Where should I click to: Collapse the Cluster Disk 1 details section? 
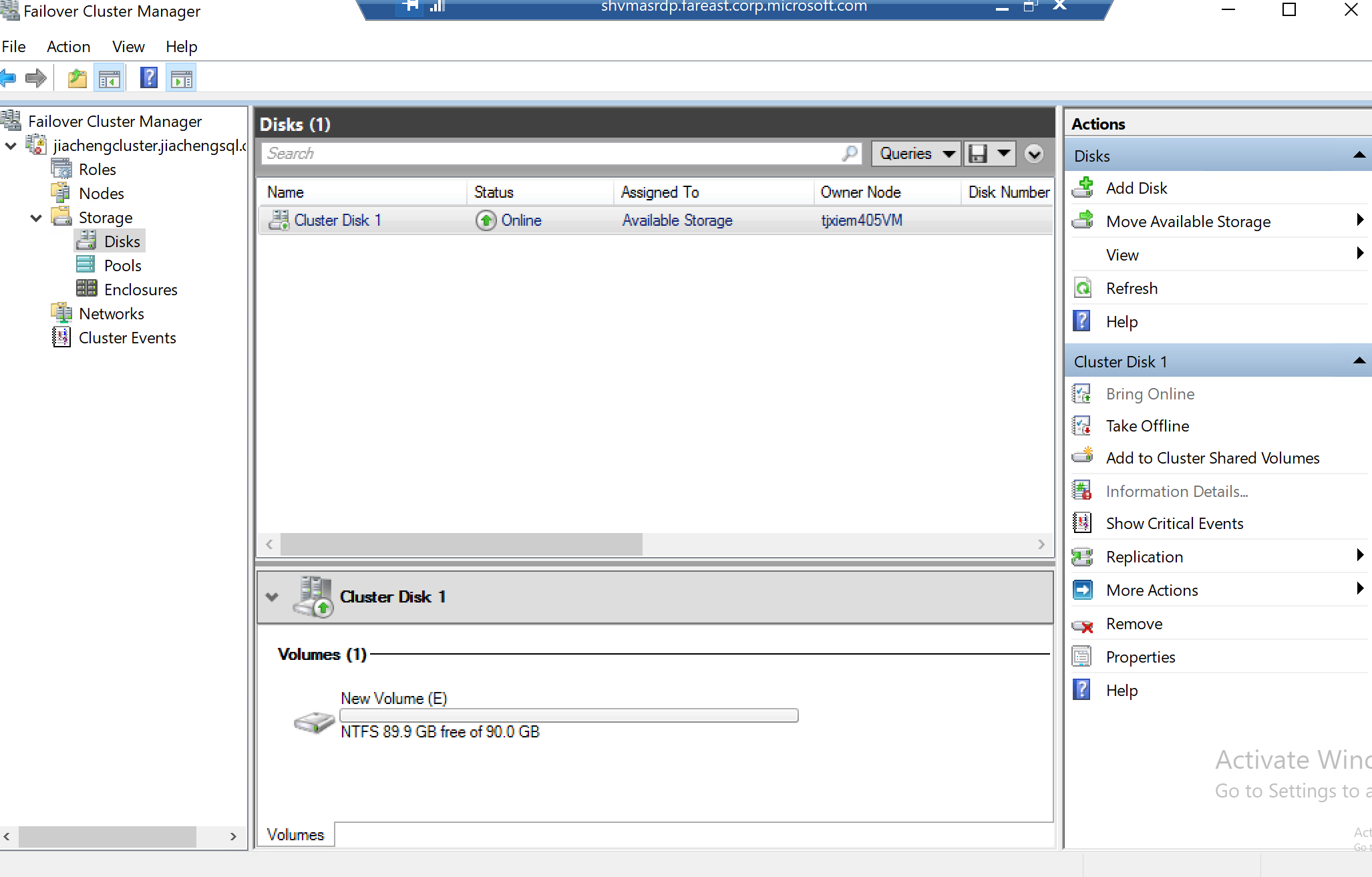(x=272, y=596)
